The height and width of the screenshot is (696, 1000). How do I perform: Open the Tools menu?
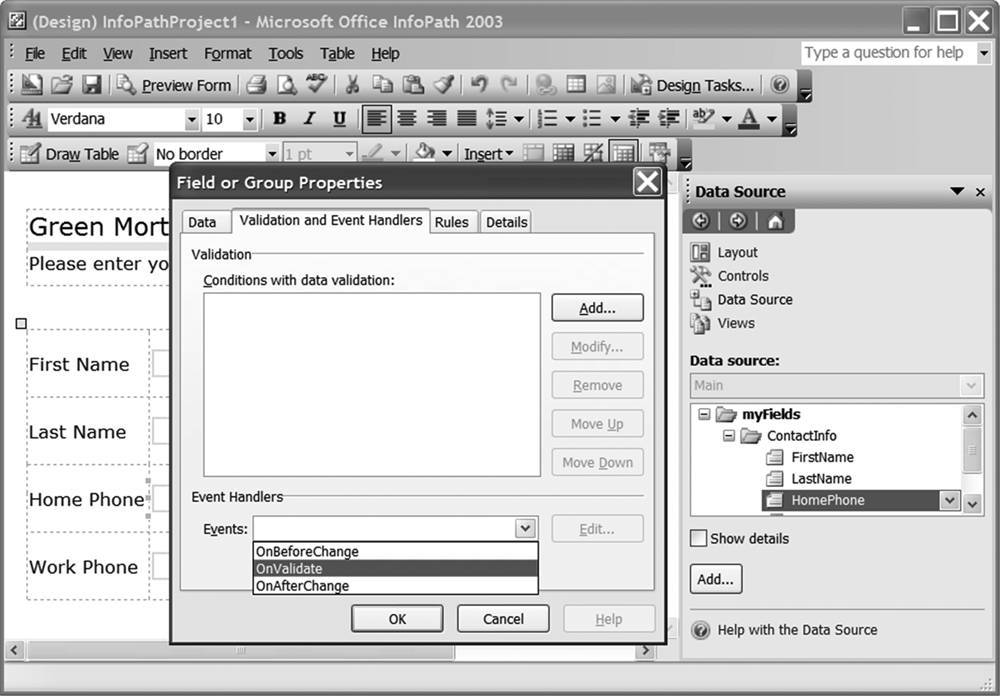(x=286, y=54)
